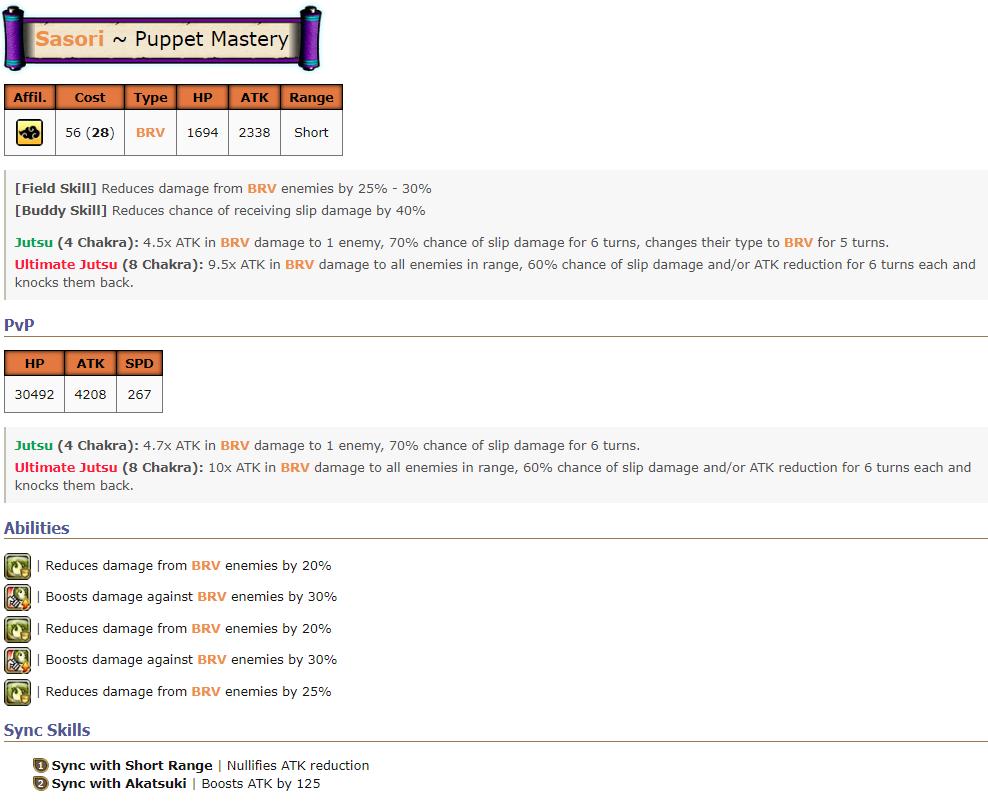Viewport: 988px width, 805px height.
Task: Click the orange 'BRV' type cell
Action: [x=151, y=132]
